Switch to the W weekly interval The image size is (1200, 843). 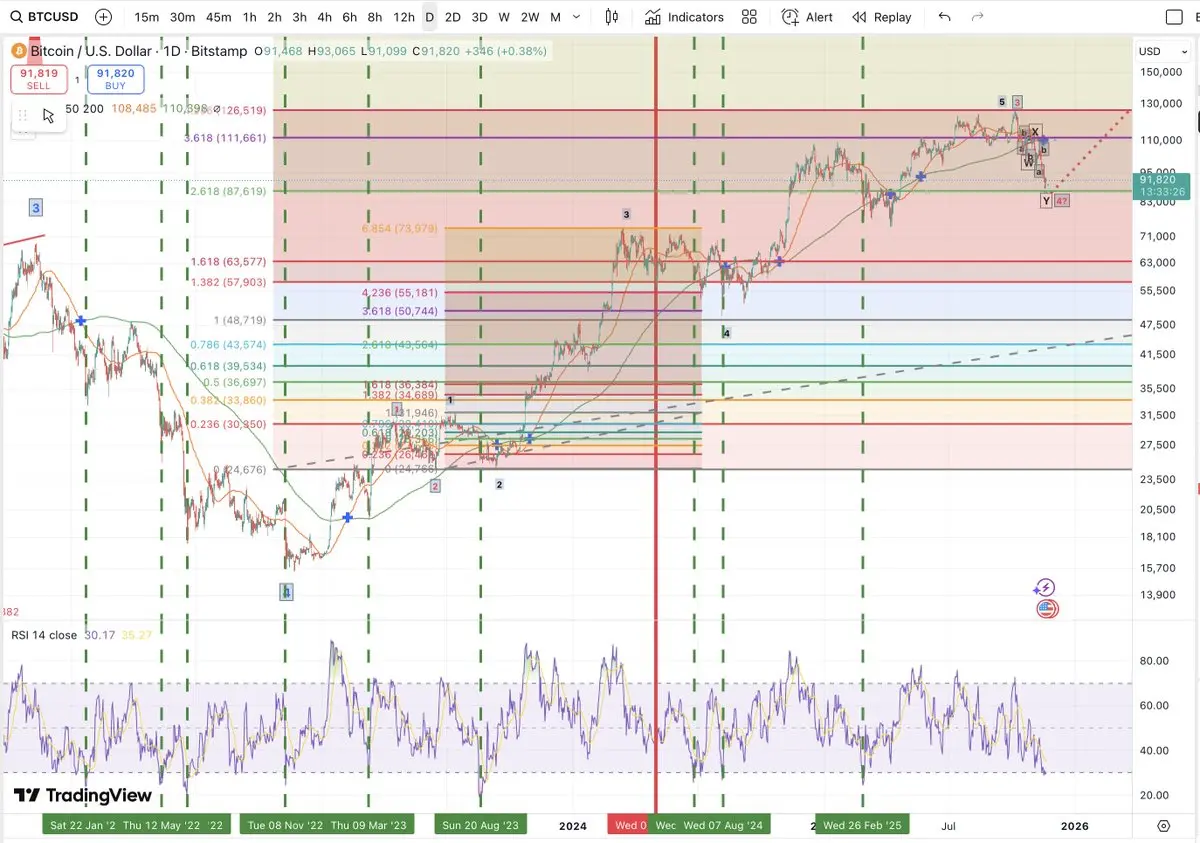[x=504, y=17]
